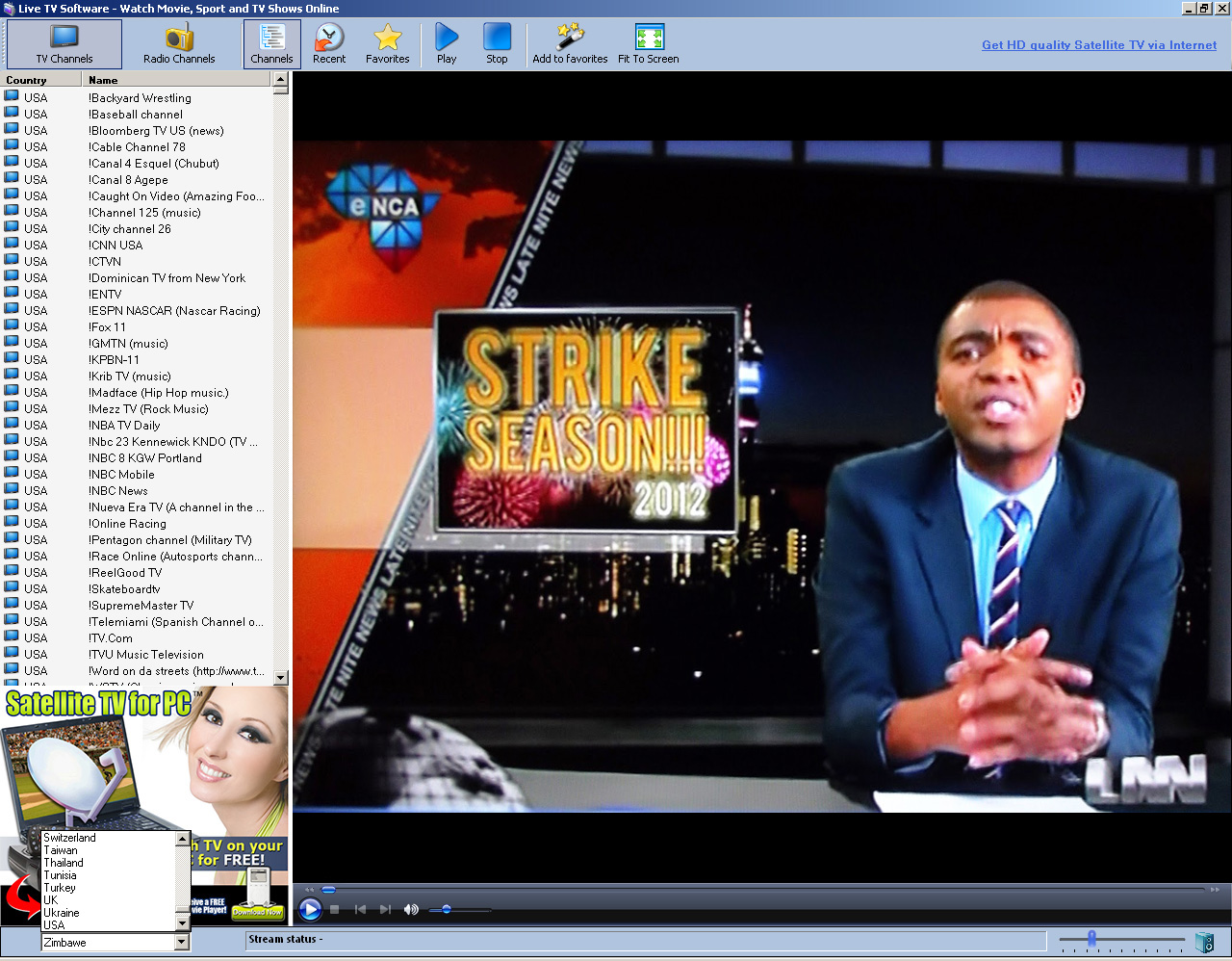The height and width of the screenshot is (961, 1232).
Task: Open the TV Channels section
Action: (x=64, y=44)
